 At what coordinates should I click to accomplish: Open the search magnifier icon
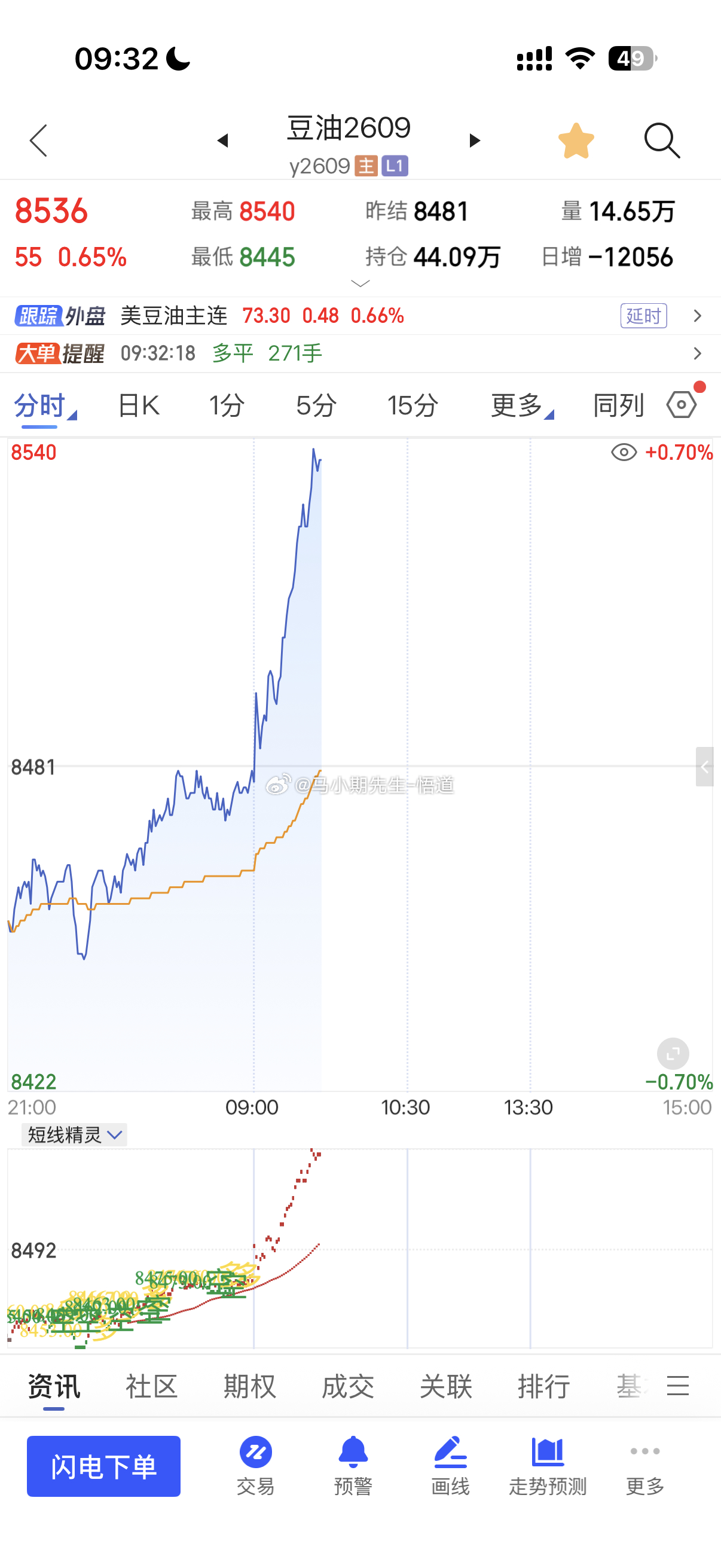tap(661, 141)
